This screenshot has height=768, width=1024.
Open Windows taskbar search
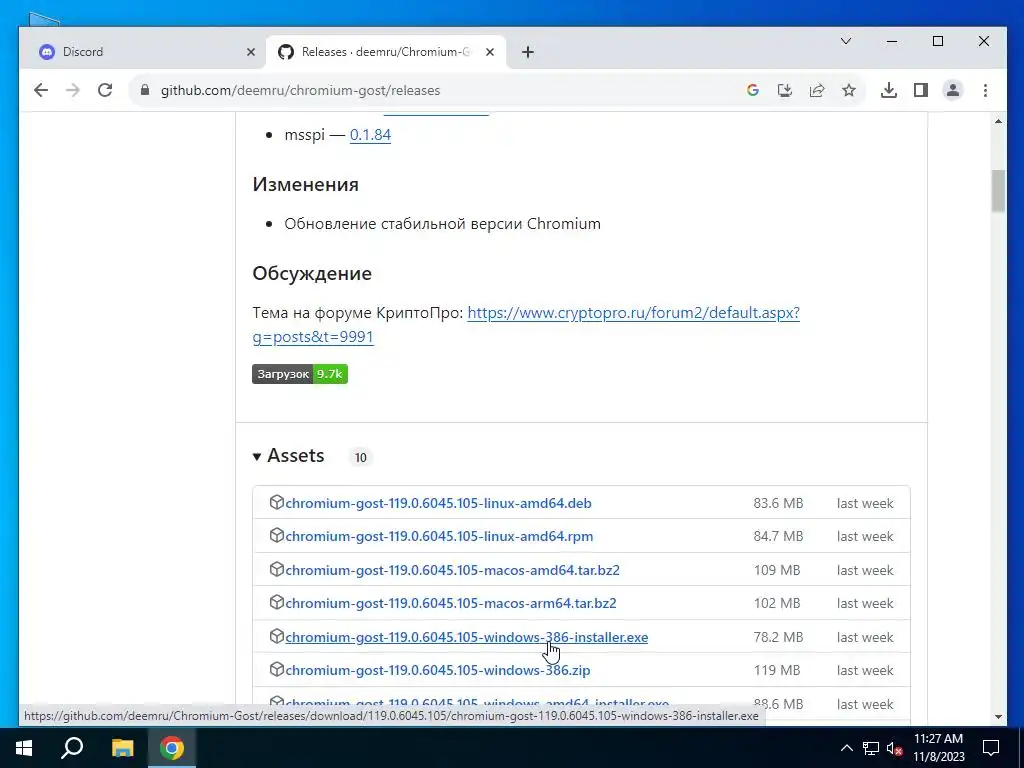point(72,748)
